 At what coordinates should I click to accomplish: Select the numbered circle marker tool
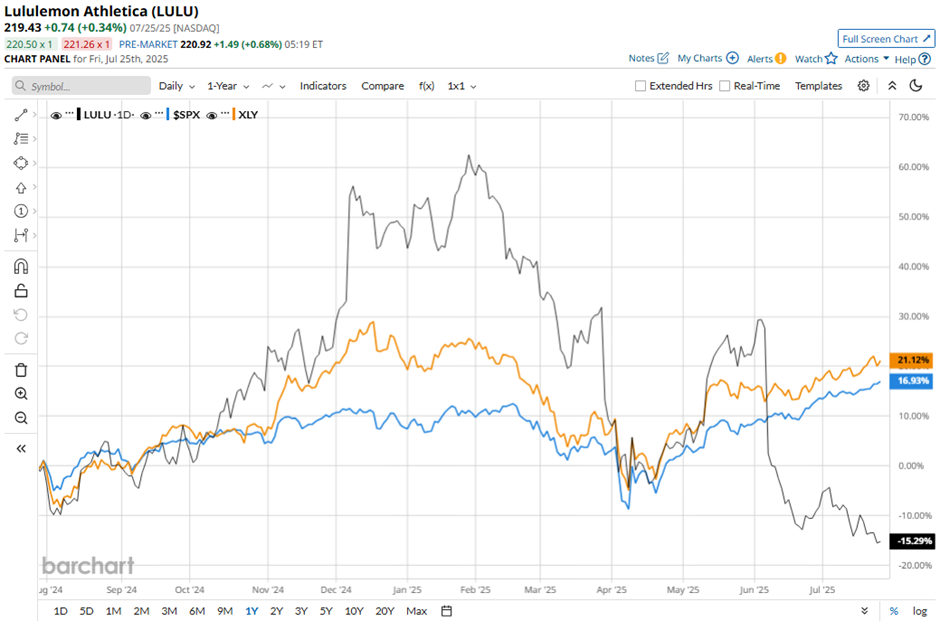pos(21,211)
